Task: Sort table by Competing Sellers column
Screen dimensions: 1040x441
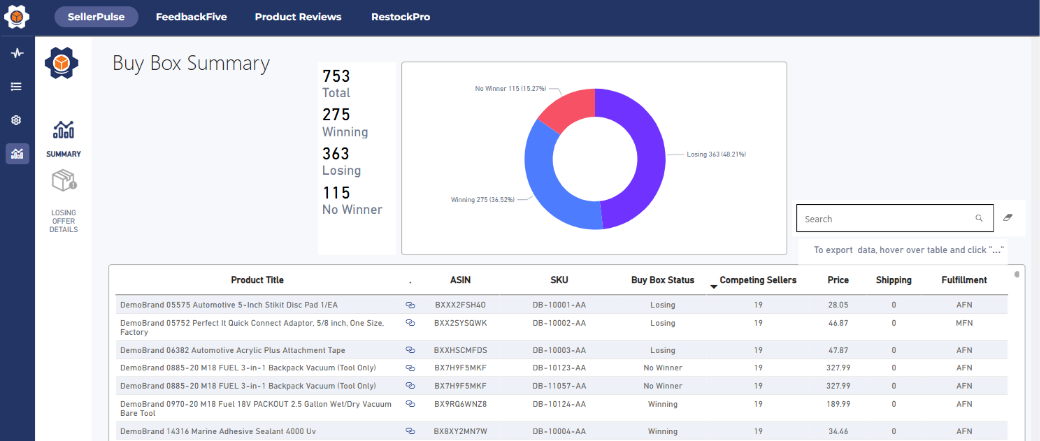Action: tap(758, 280)
